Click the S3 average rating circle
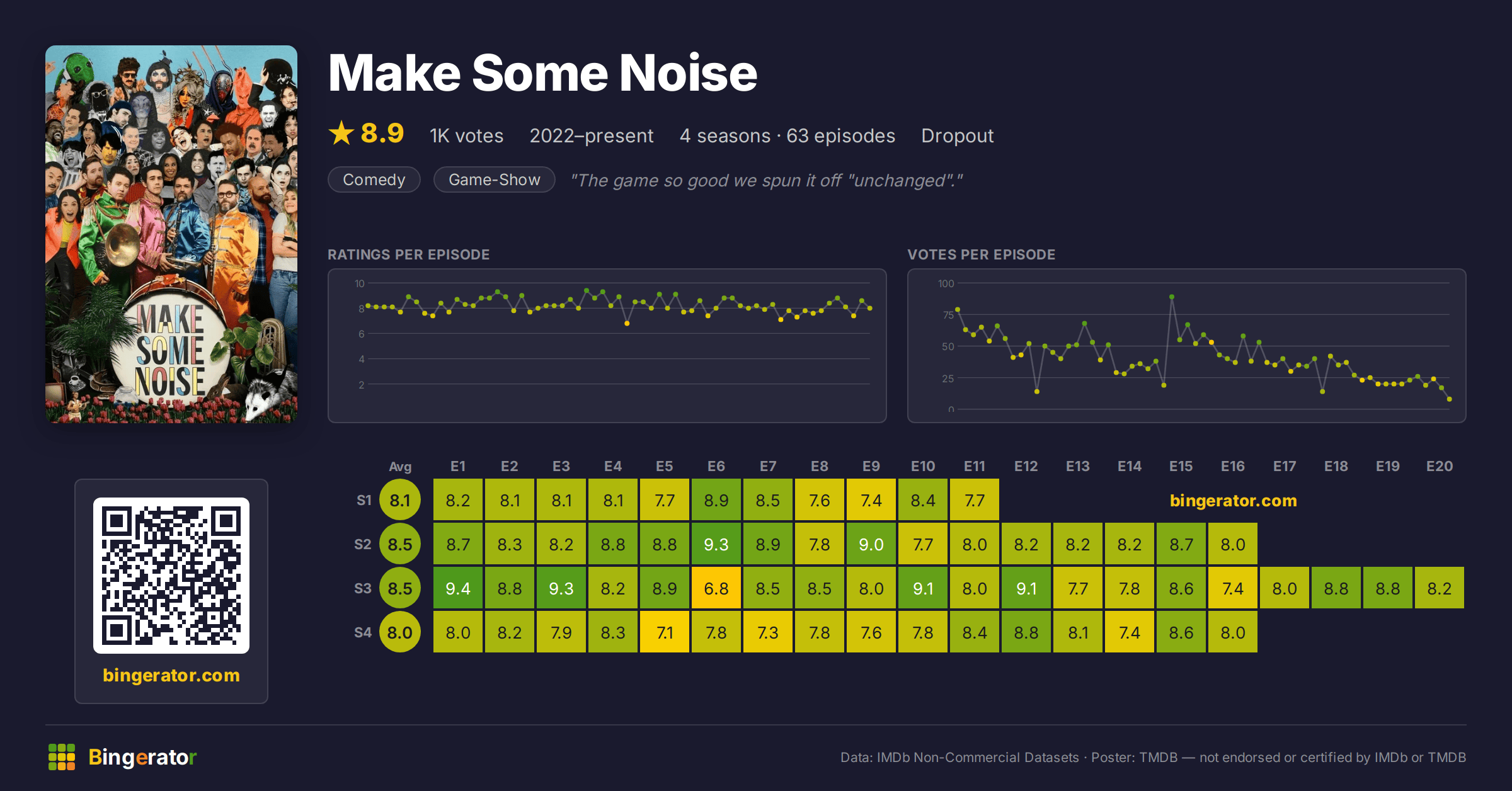This screenshot has height=791, width=1512. coord(400,588)
